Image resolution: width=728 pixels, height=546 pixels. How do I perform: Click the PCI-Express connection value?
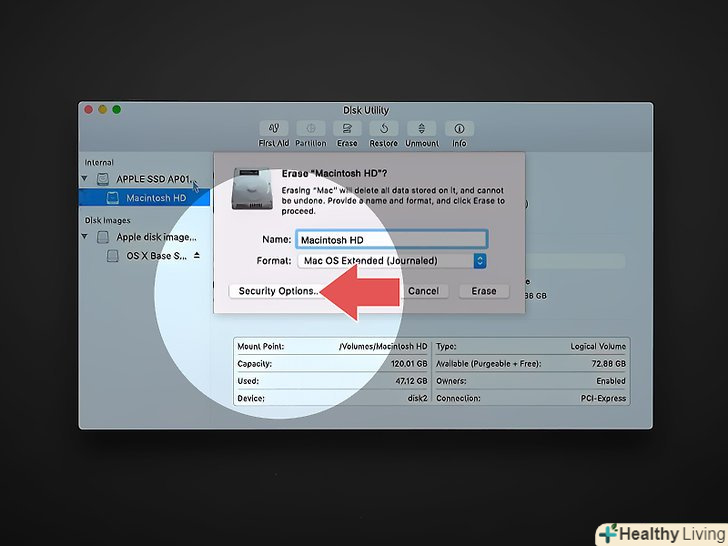(x=603, y=398)
